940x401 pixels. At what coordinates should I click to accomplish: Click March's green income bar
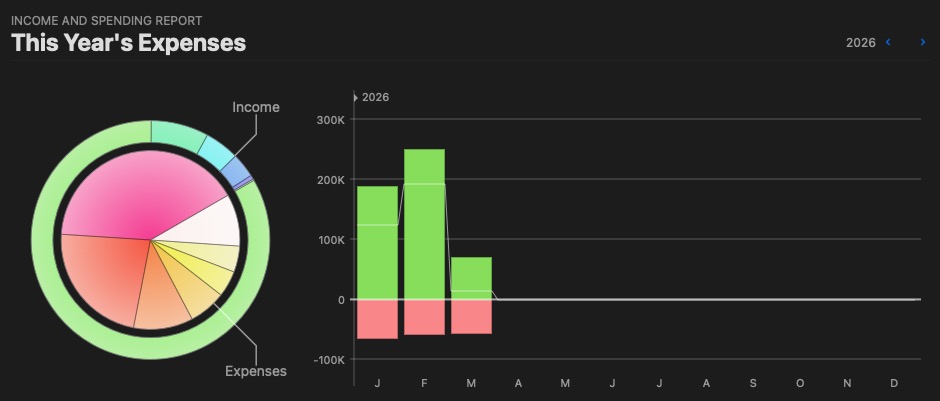point(471,278)
